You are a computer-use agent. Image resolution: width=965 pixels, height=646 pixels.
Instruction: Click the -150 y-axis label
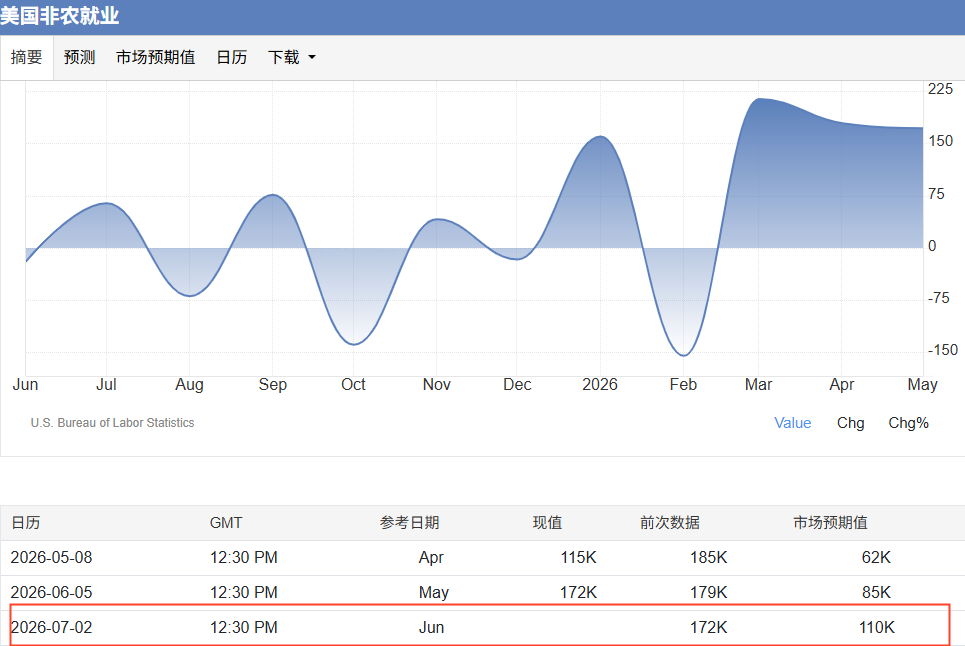coord(942,350)
